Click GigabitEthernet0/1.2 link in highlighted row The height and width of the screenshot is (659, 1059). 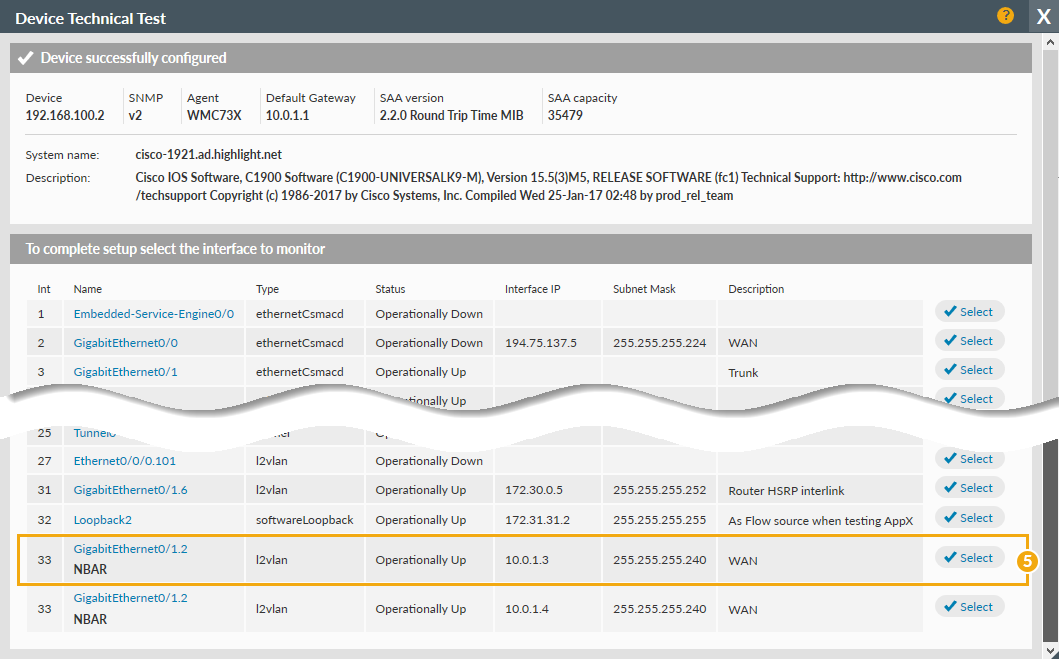[x=130, y=549]
